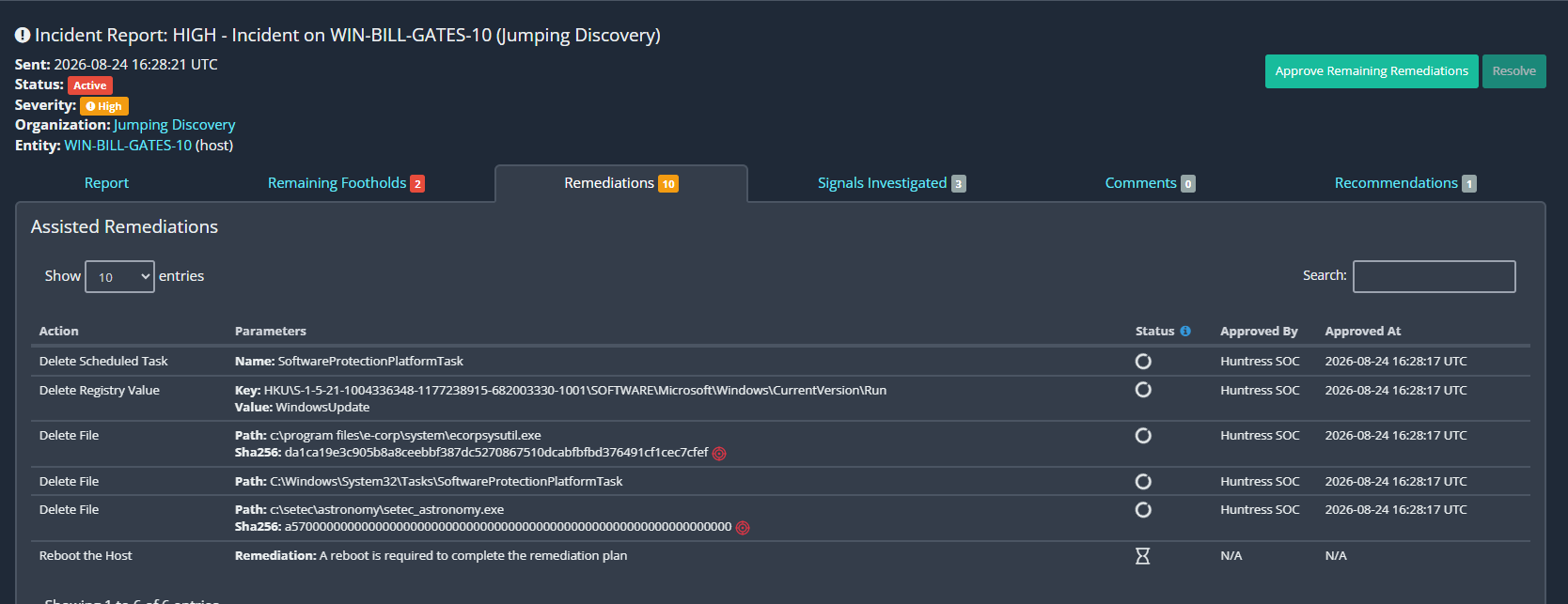The width and height of the screenshot is (1568, 604).
Task: View the Recommendations tab
Action: [x=1405, y=183]
